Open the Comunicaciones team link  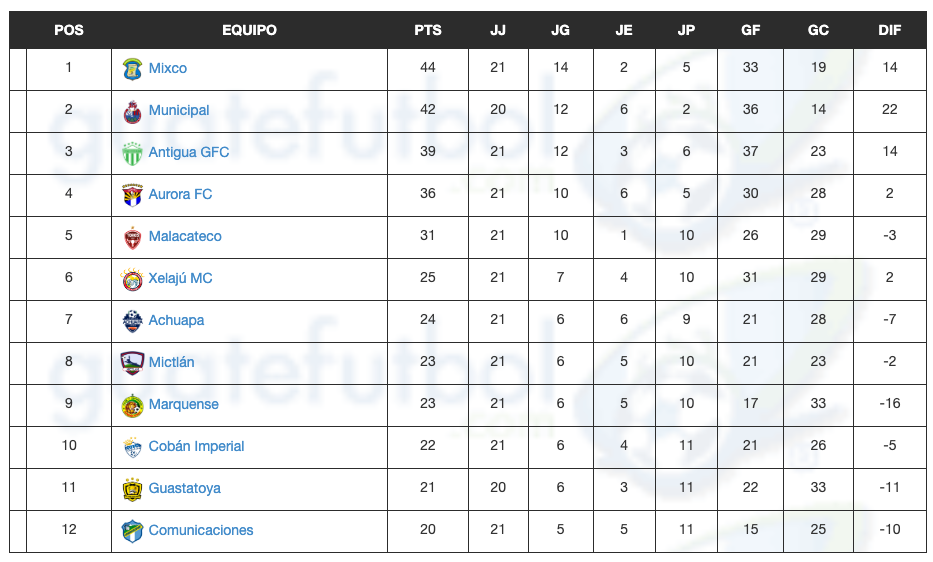click(201, 530)
